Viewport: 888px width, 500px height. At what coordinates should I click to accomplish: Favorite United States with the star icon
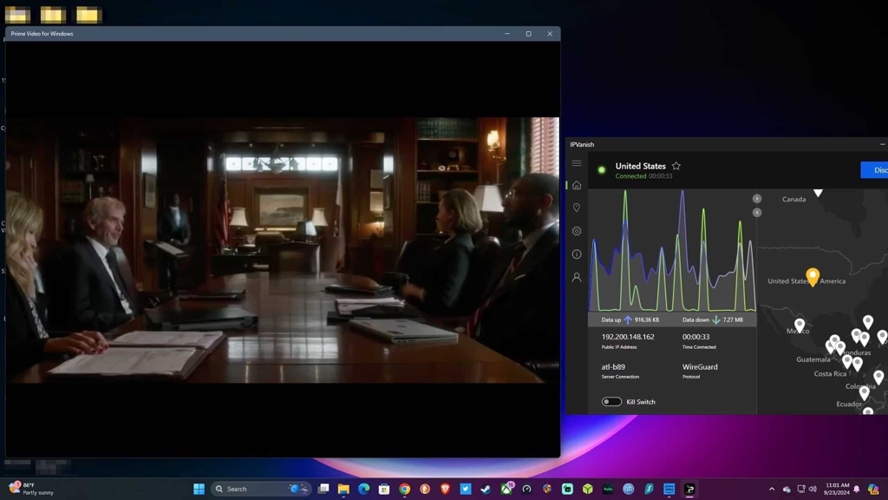click(676, 166)
